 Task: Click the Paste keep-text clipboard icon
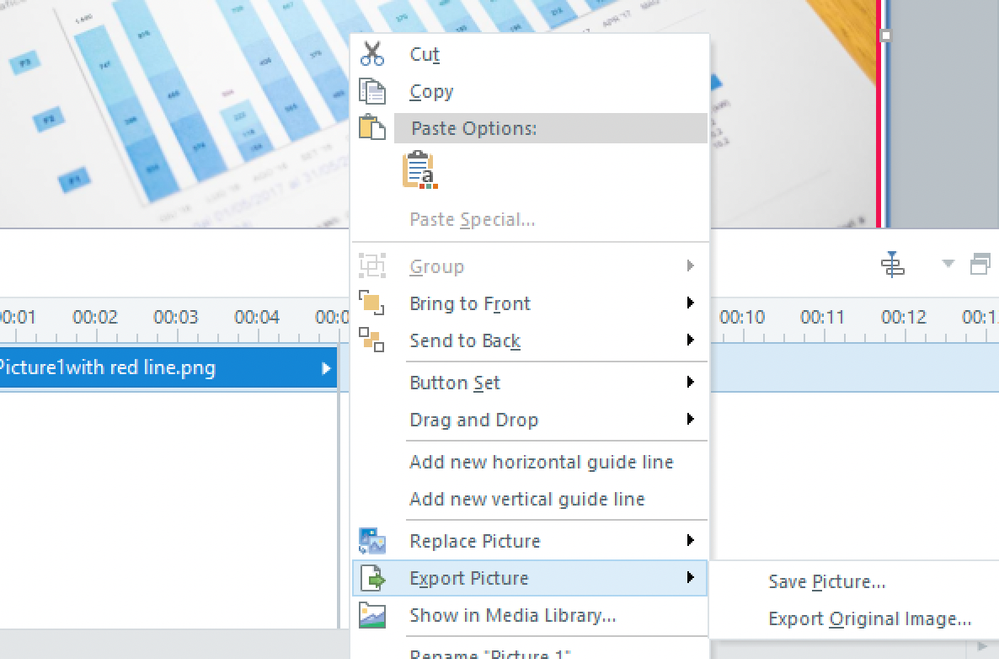click(419, 171)
